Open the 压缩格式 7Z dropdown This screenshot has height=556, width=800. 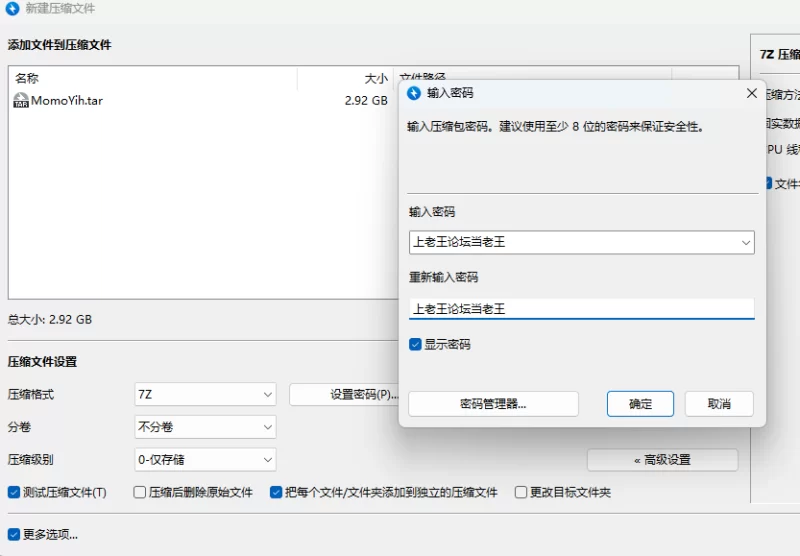pyautogui.click(x=206, y=394)
